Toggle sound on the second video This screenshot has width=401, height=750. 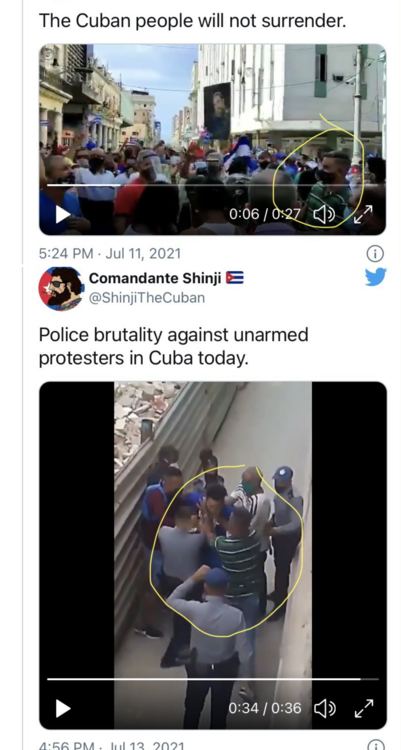[x=324, y=708]
